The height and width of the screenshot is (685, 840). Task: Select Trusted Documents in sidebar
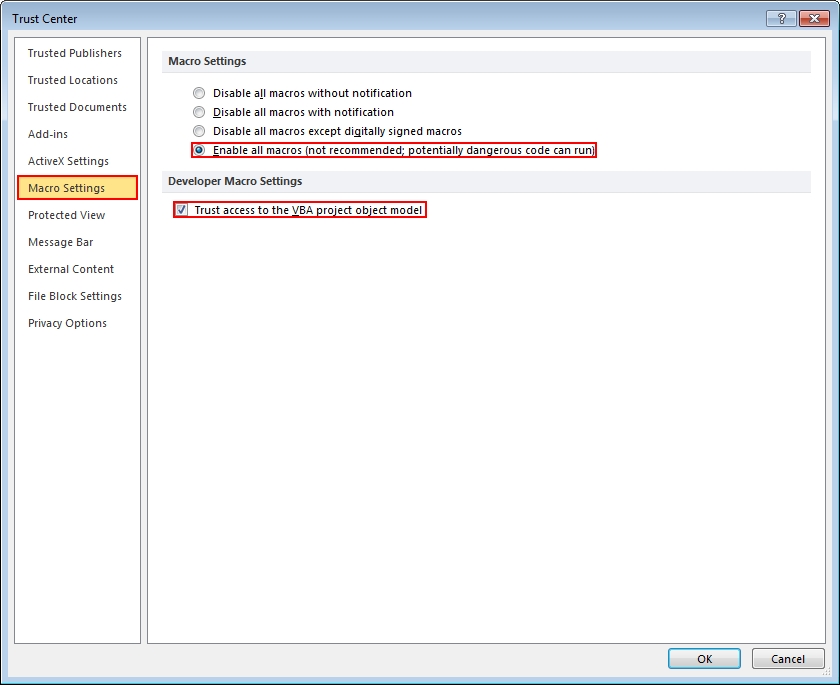(77, 107)
